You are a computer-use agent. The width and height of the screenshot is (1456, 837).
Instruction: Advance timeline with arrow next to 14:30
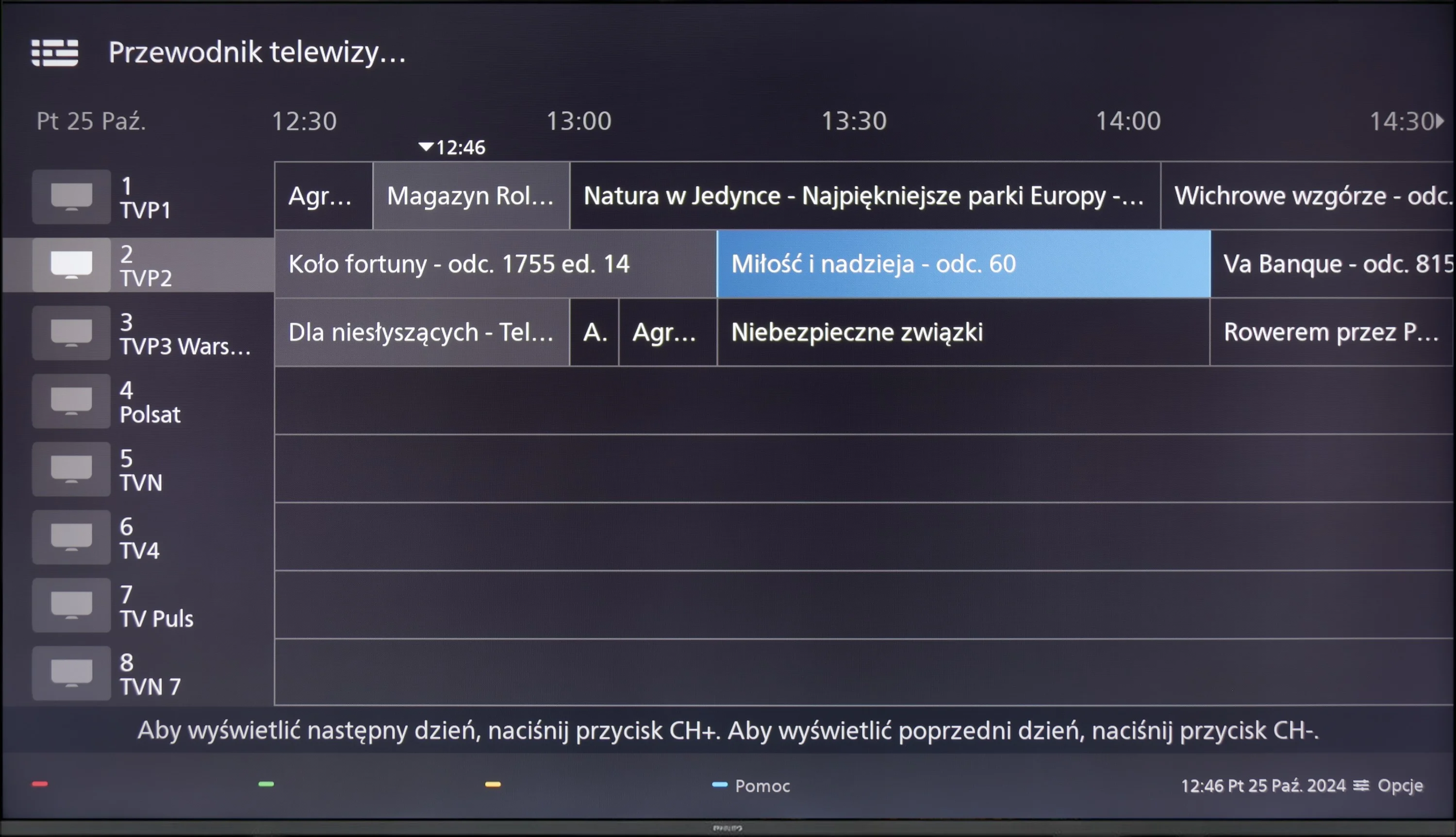pos(1439,121)
